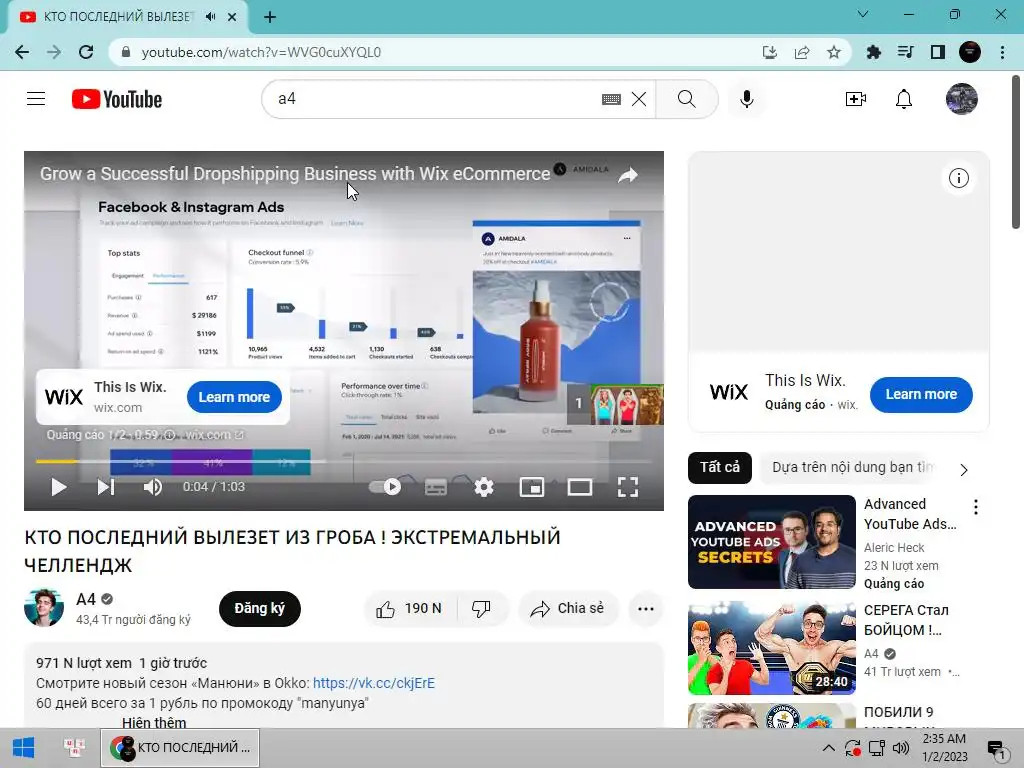The width and height of the screenshot is (1024, 768).
Task: Start voice search with microphone
Action: click(x=747, y=99)
